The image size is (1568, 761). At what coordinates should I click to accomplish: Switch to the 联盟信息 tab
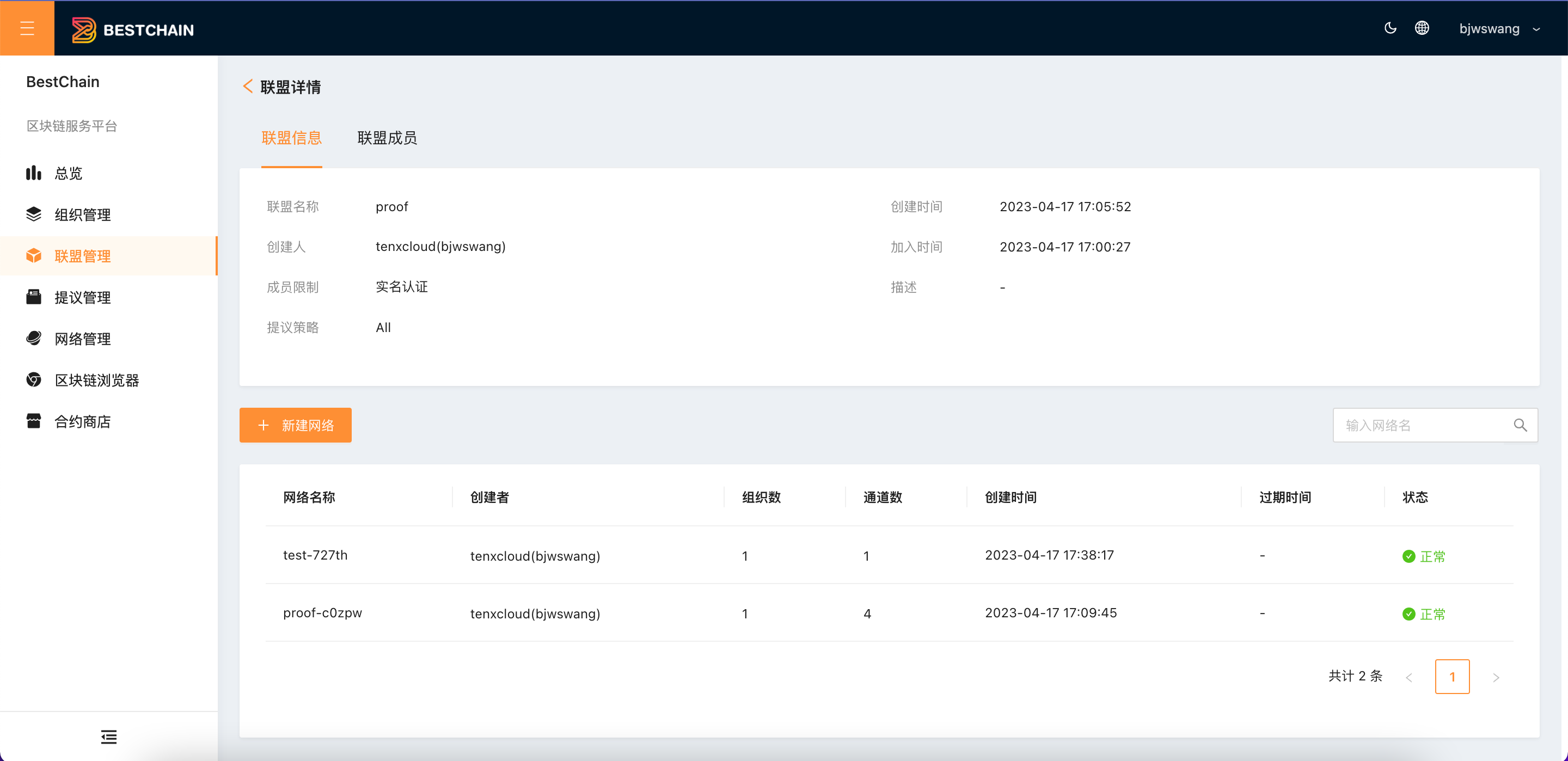292,138
